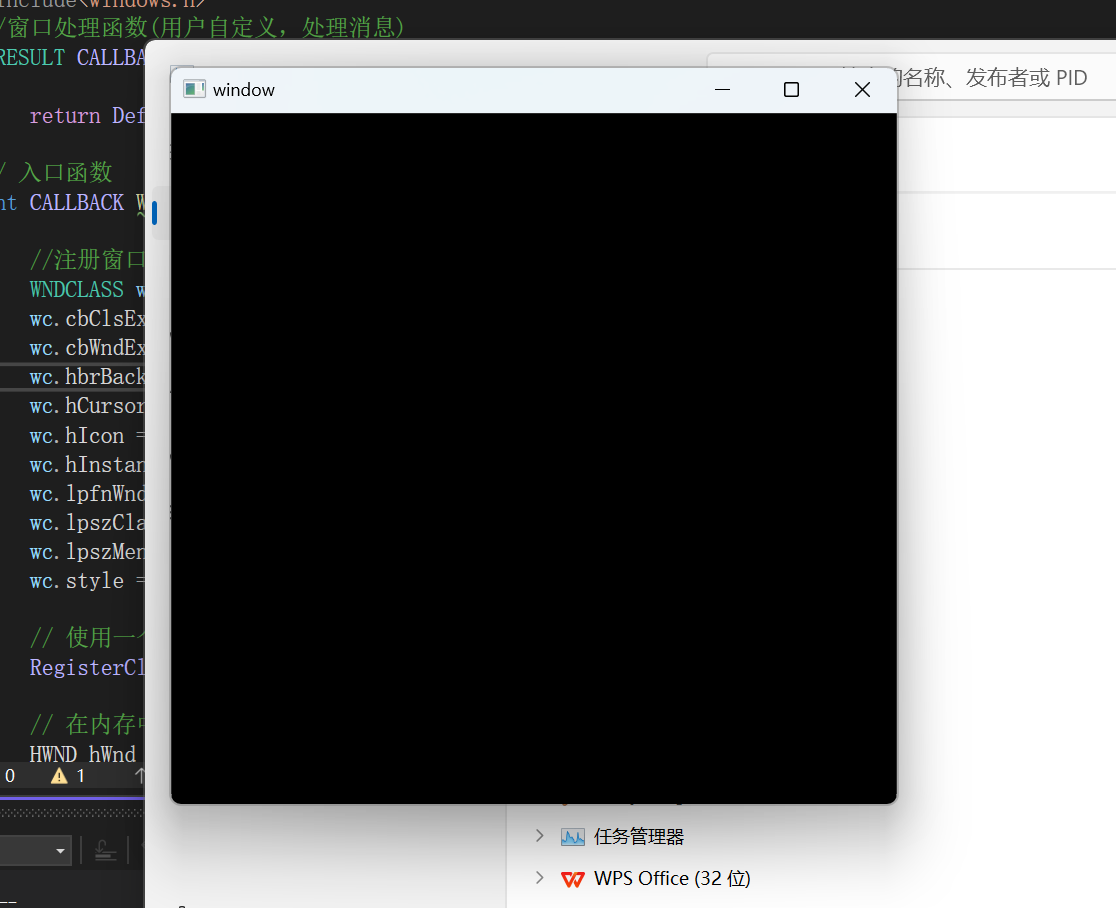Click the 任务管理器 process icon
This screenshot has height=908, width=1116.
573,837
